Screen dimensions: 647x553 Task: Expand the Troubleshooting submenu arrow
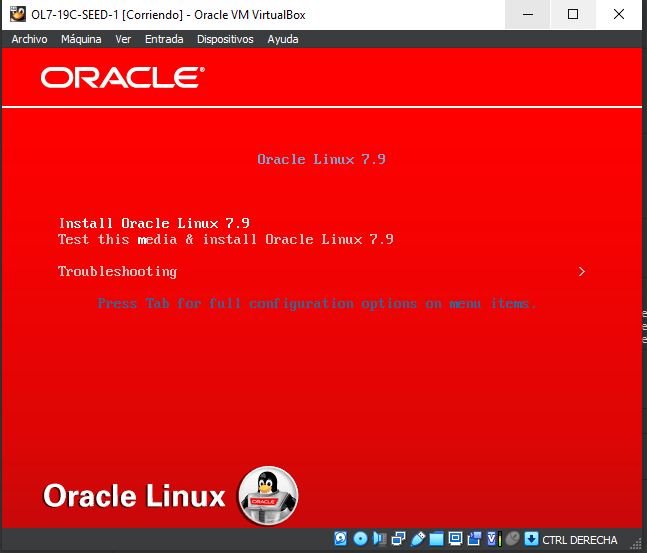point(582,271)
